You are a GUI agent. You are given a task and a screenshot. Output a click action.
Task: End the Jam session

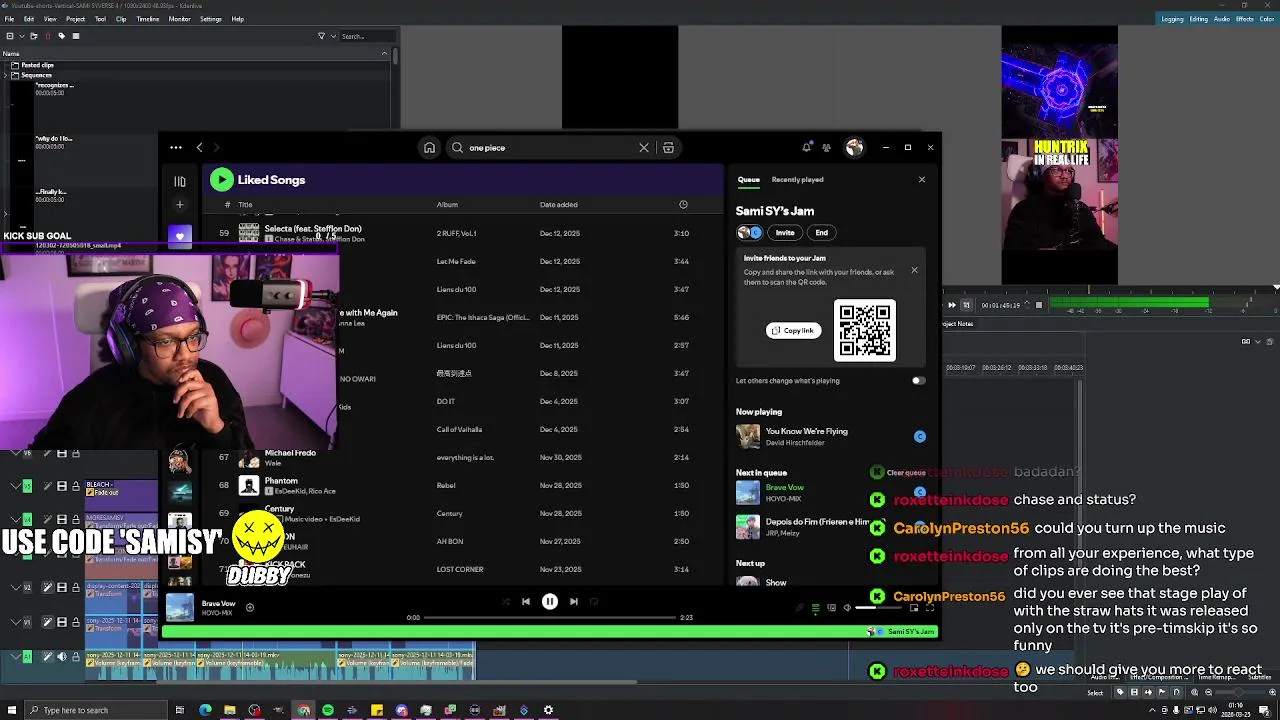(821, 233)
